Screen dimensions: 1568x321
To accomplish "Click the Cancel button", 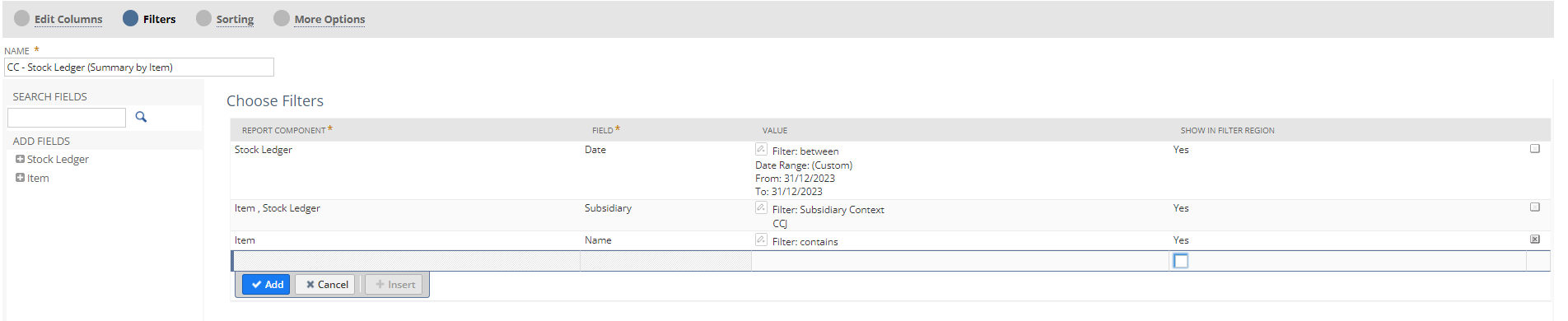I will [325, 285].
